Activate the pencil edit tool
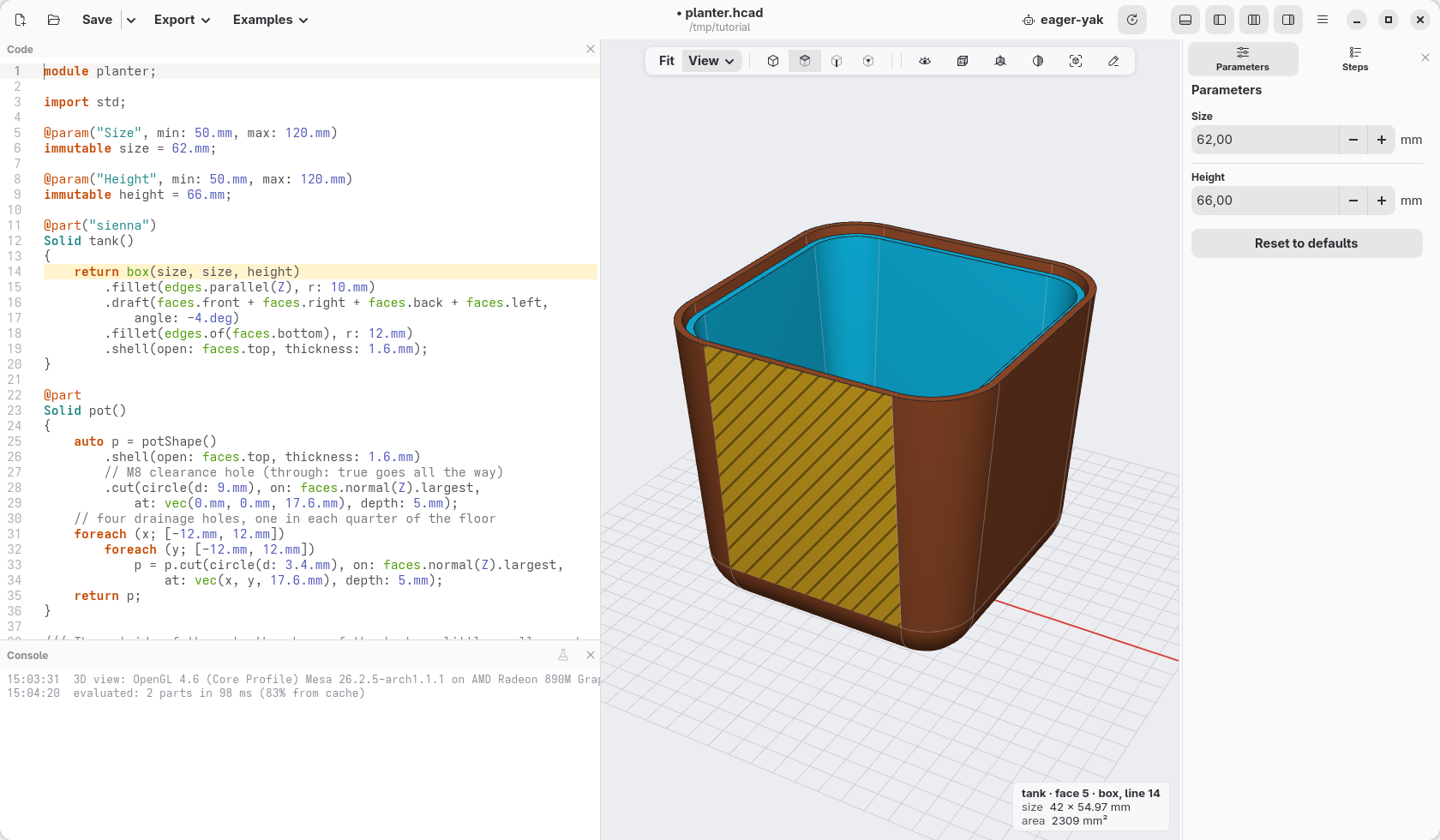Screen dimensions: 1440x840 click(1113, 61)
